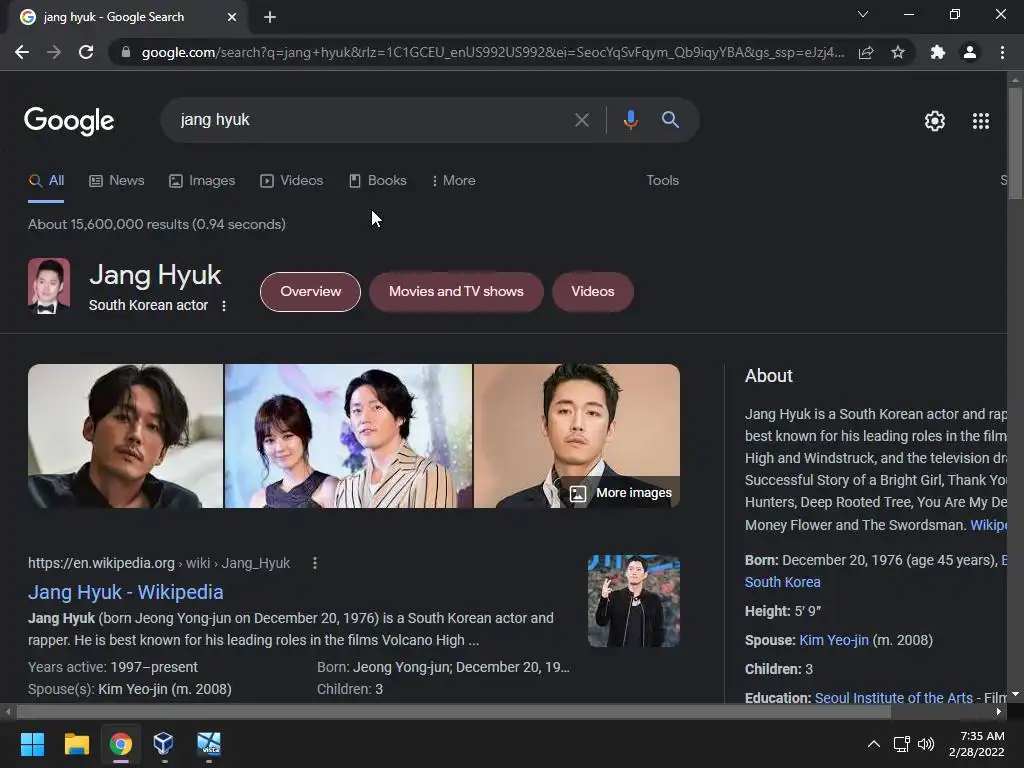The height and width of the screenshot is (768, 1024).
Task: Open first Jang Hyuk portrait photo
Action: tap(125, 436)
